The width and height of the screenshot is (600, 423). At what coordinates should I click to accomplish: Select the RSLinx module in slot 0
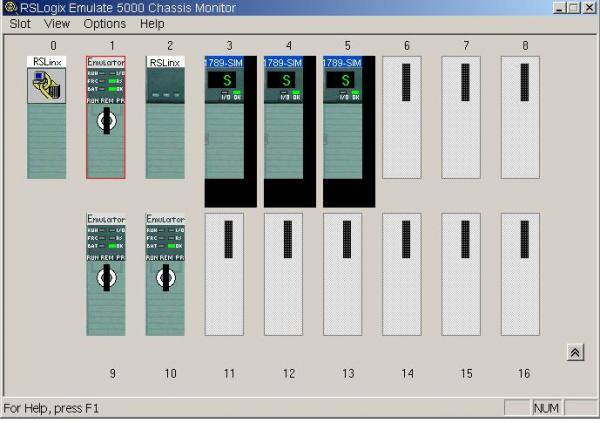point(47,117)
